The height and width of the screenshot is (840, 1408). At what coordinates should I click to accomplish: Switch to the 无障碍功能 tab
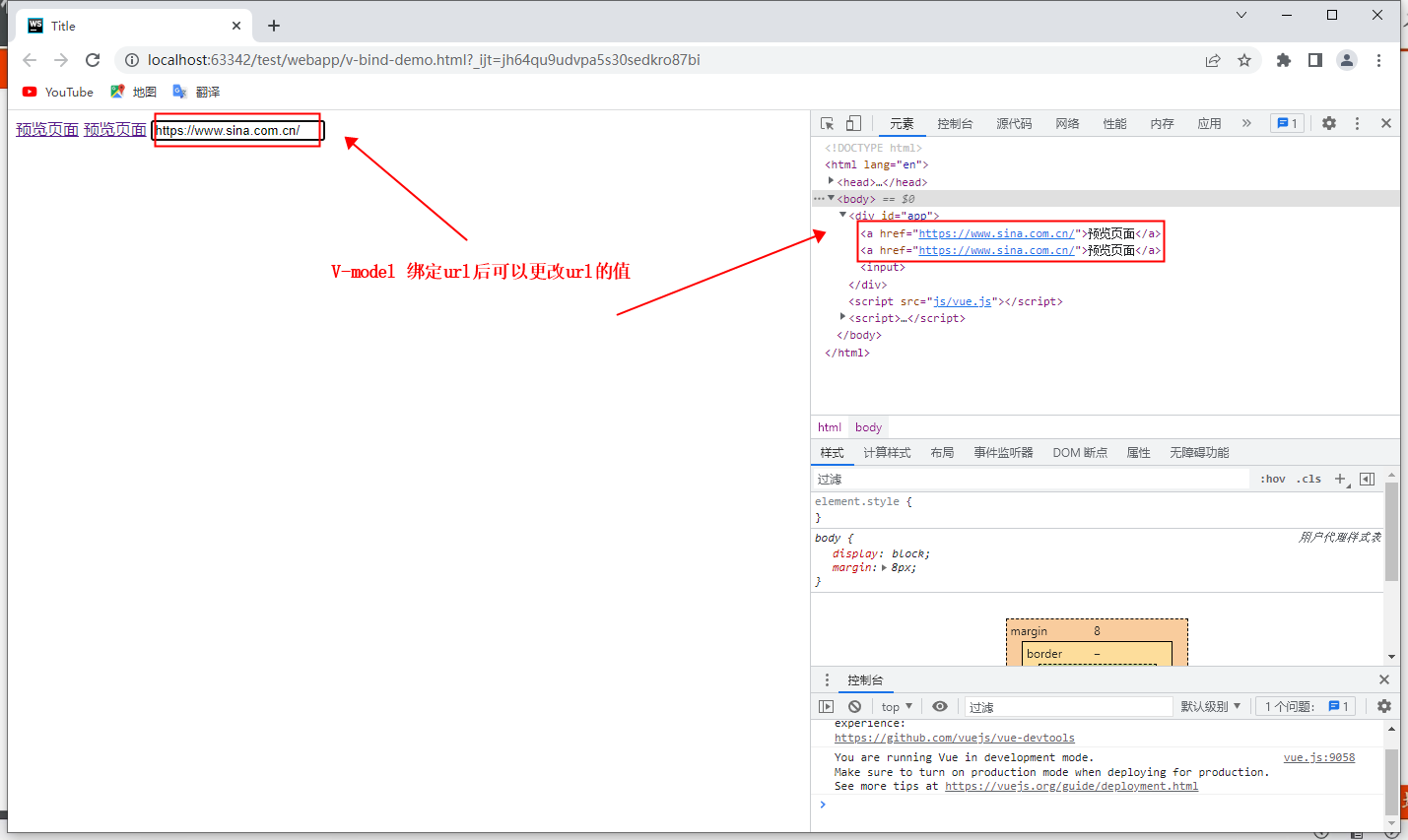pyautogui.click(x=1199, y=453)
